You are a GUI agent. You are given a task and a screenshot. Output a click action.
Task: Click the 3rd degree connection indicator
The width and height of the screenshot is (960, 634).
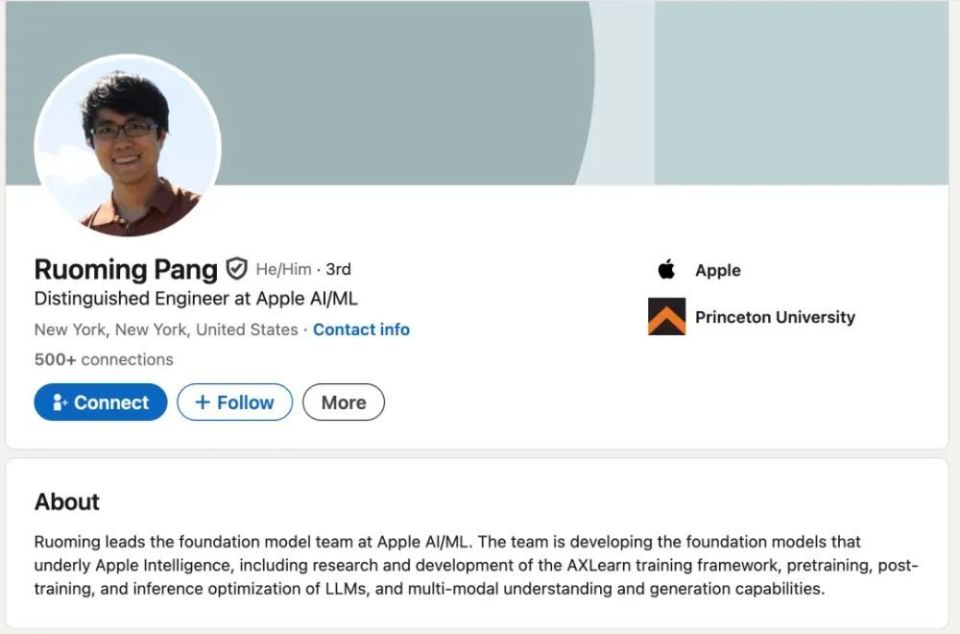(x=338, y=269)
